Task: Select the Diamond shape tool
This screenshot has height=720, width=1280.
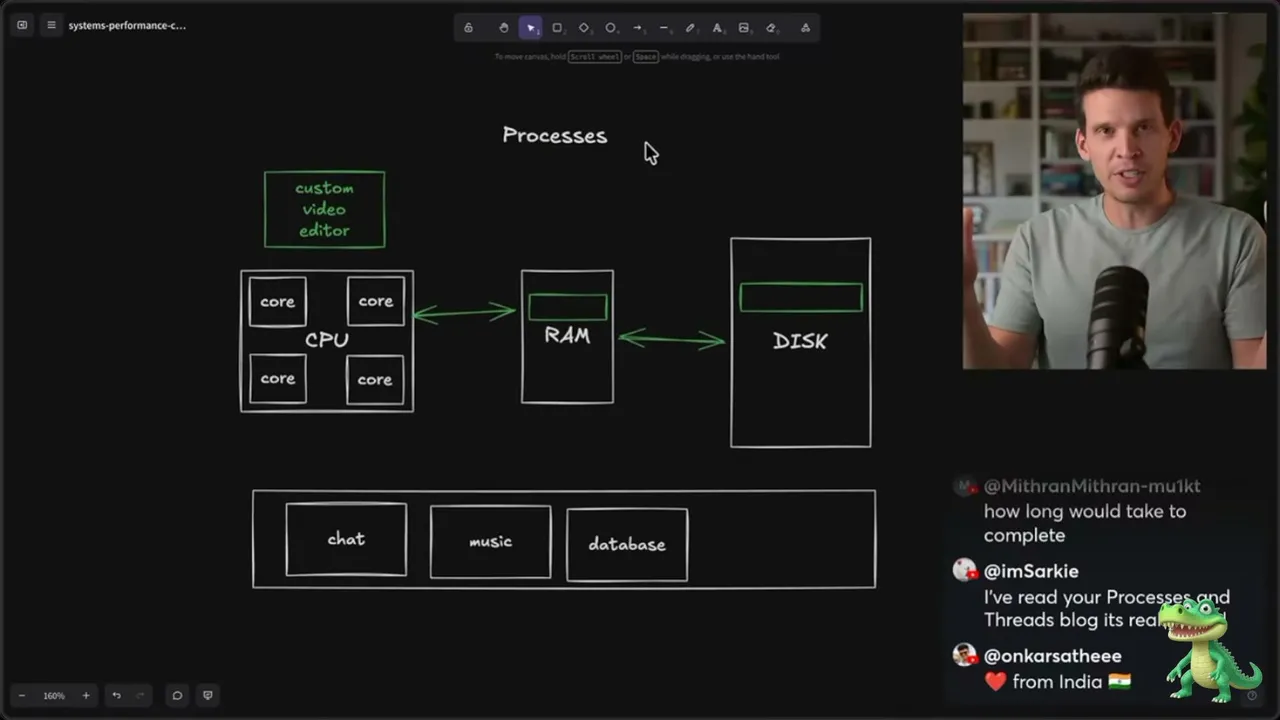Action: (584, 28)
